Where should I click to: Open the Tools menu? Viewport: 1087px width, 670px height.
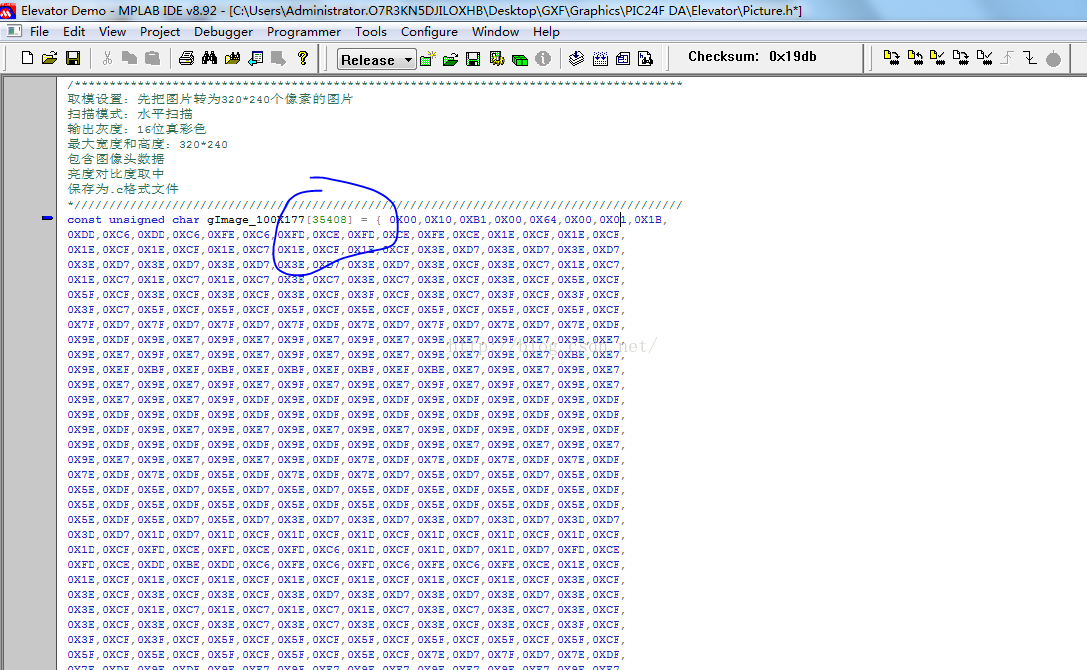371,32
